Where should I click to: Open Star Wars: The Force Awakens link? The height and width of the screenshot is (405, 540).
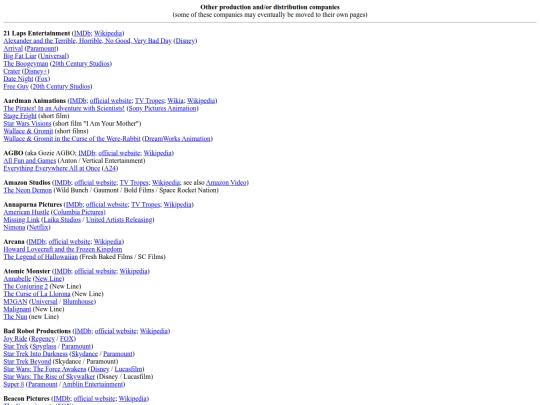click(45, 370)
